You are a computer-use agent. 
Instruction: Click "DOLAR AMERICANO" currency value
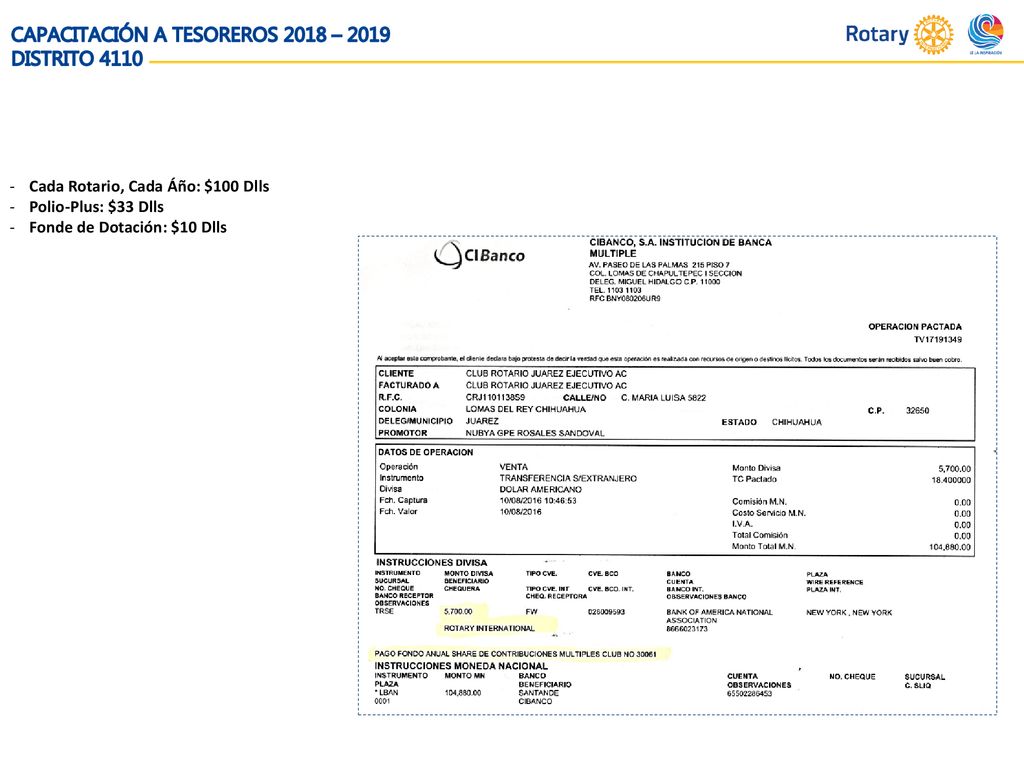[x=540, y=490]
